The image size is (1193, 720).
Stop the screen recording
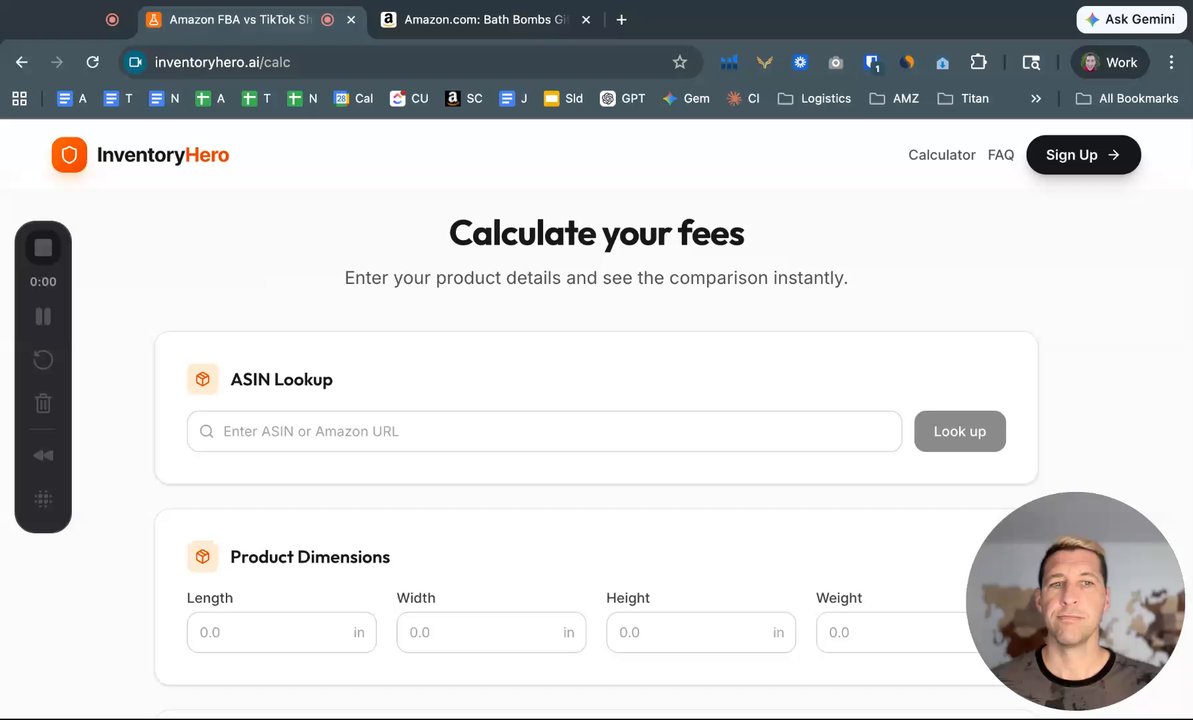[x=43, y=247]
